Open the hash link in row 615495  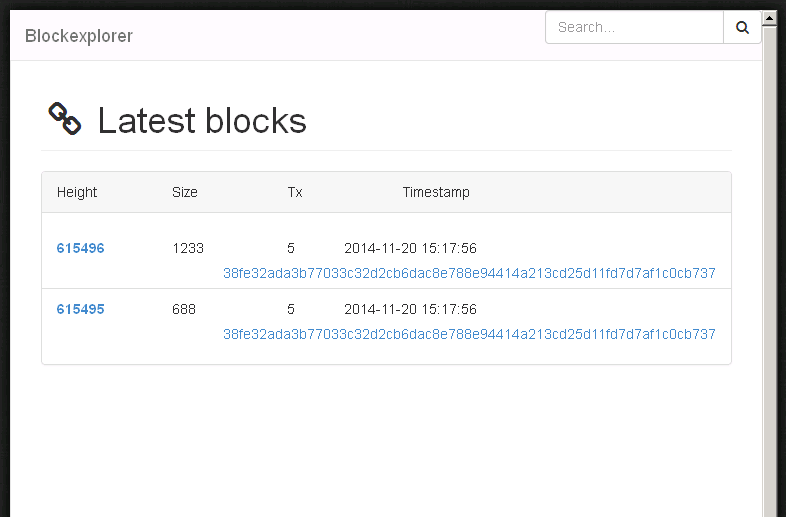469,334
